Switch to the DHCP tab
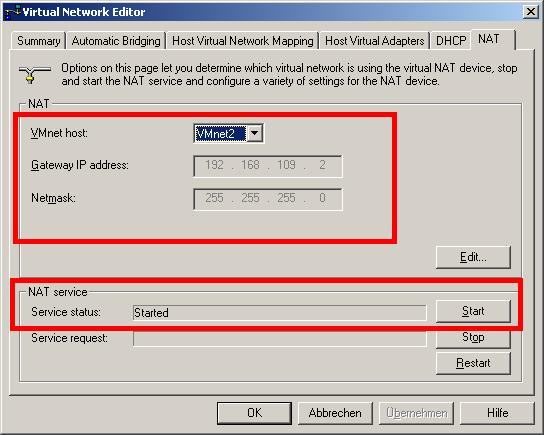The height and width of the screenshot is (435, 544). [x=451, y=41]
